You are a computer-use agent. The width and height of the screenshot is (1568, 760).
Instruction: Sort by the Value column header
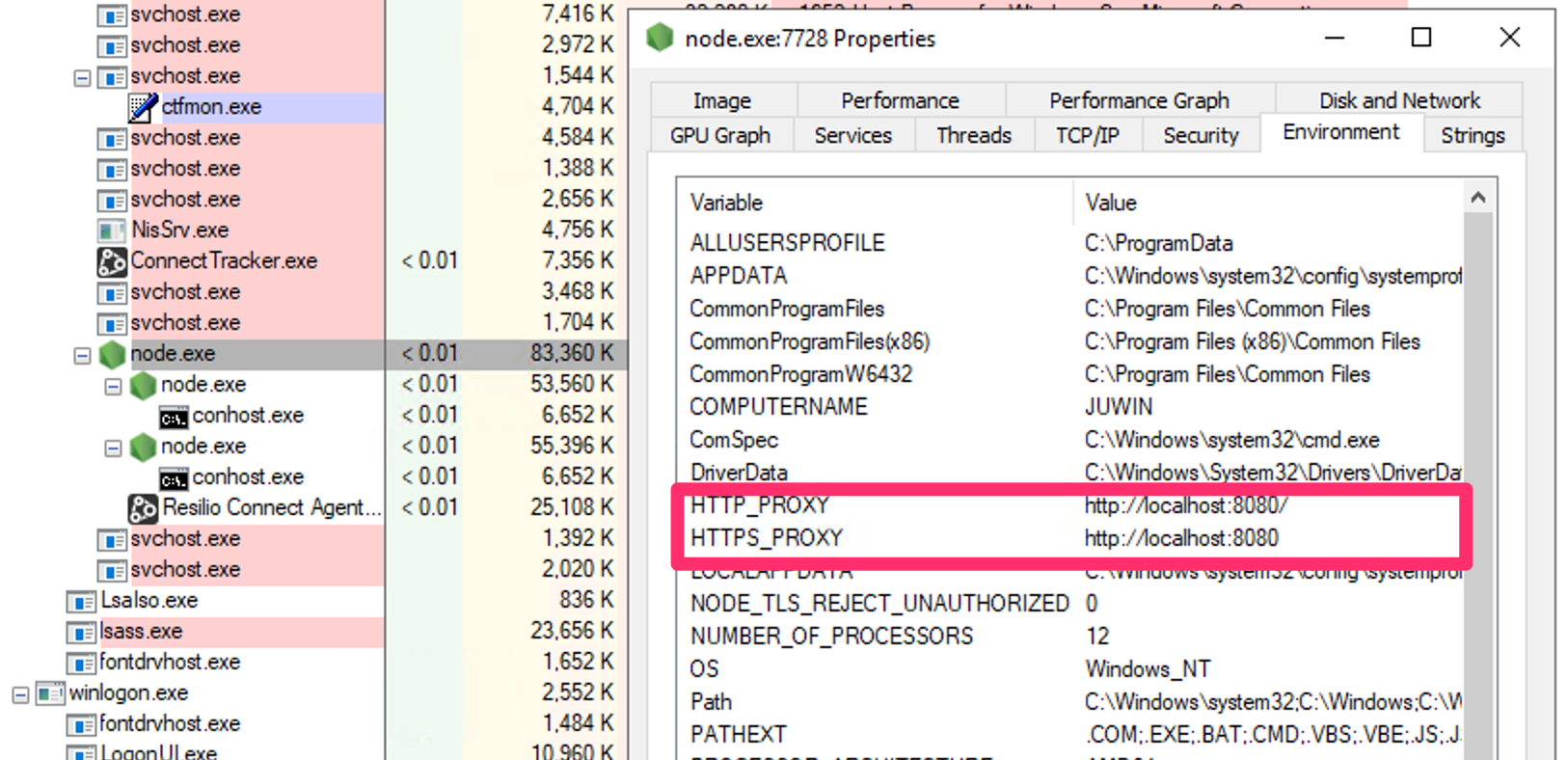[x=1111, y=203]
